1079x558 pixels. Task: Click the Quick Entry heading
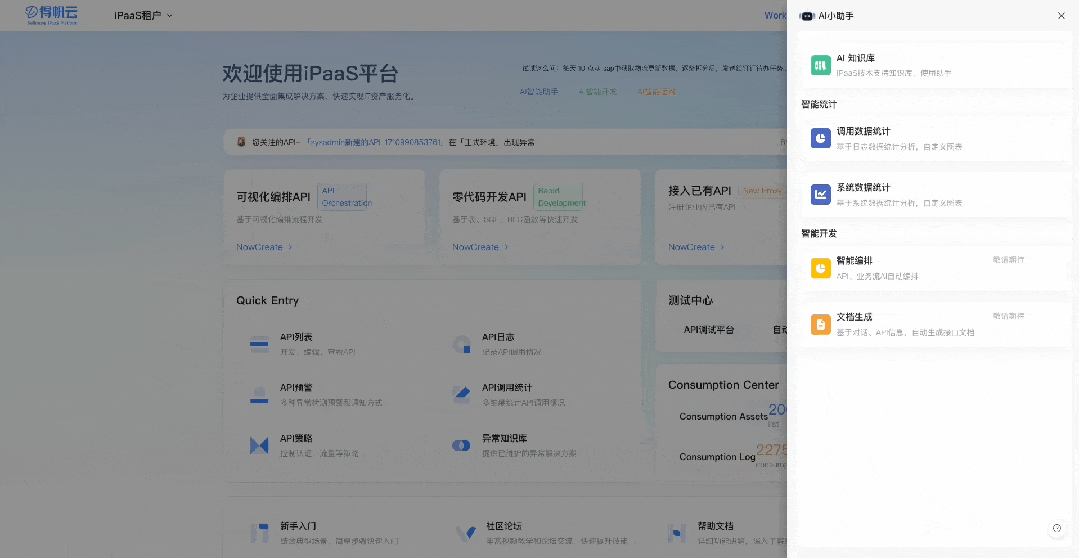pos(267,301)
